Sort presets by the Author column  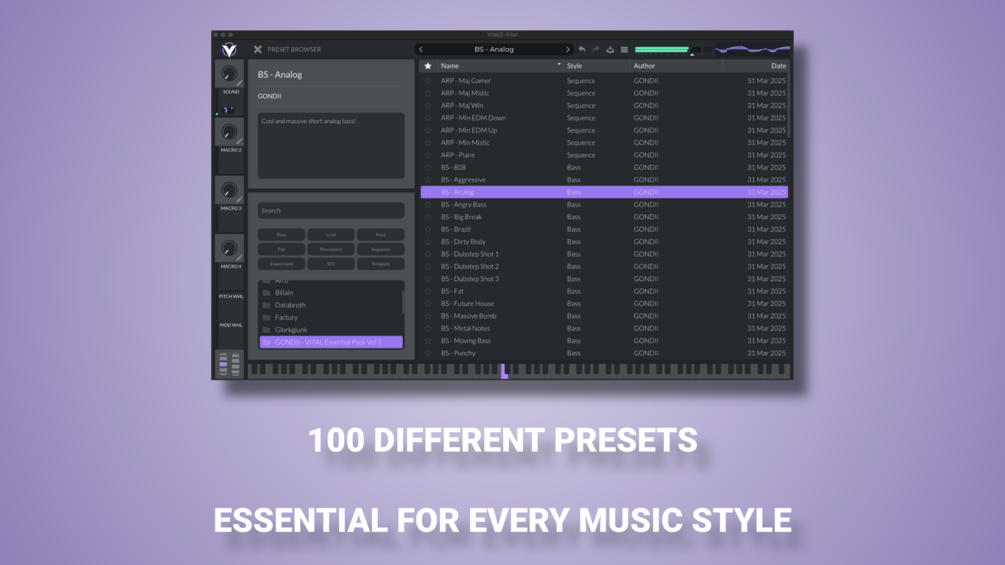677,66
